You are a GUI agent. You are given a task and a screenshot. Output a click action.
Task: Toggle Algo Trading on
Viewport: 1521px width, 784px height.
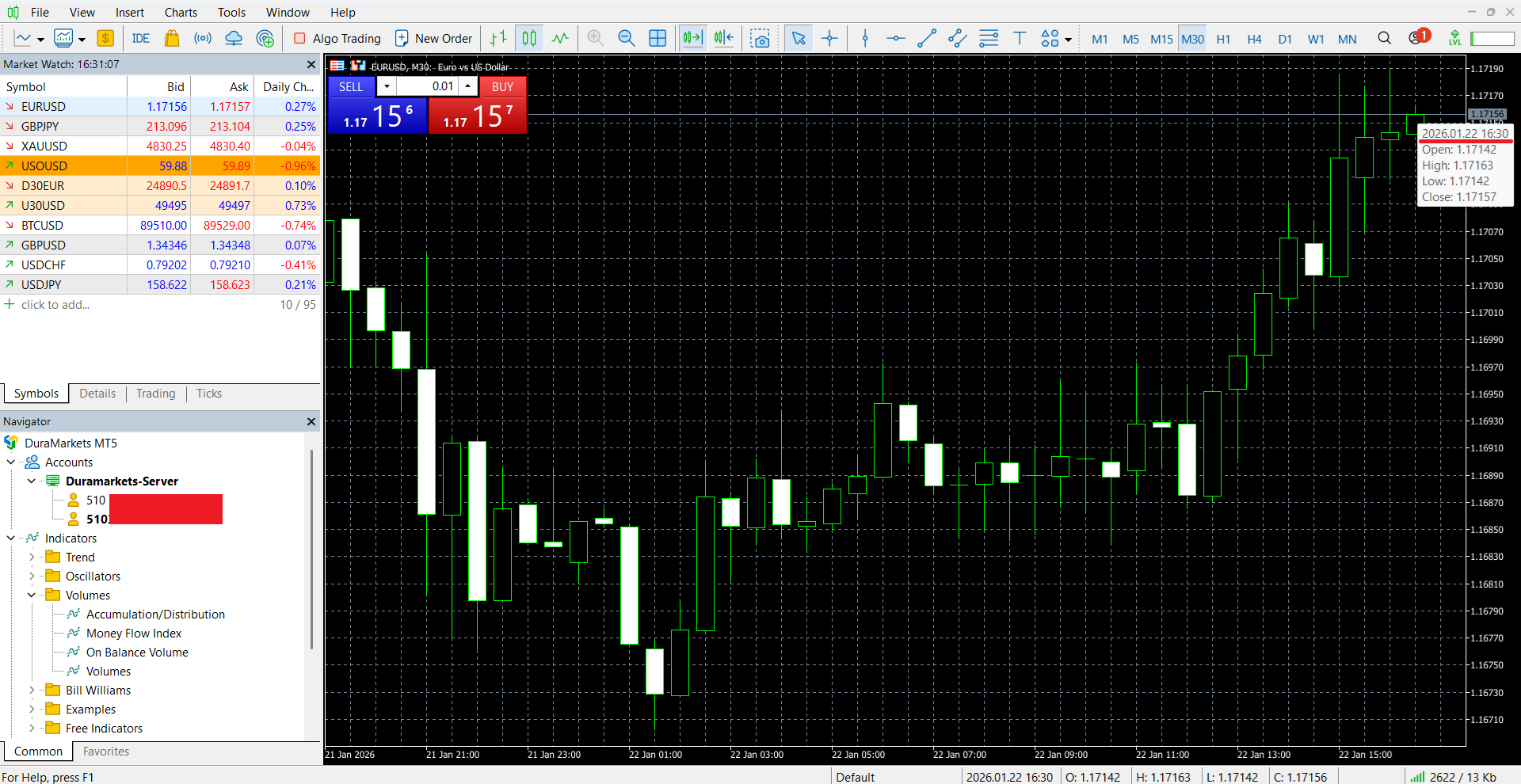337,38
